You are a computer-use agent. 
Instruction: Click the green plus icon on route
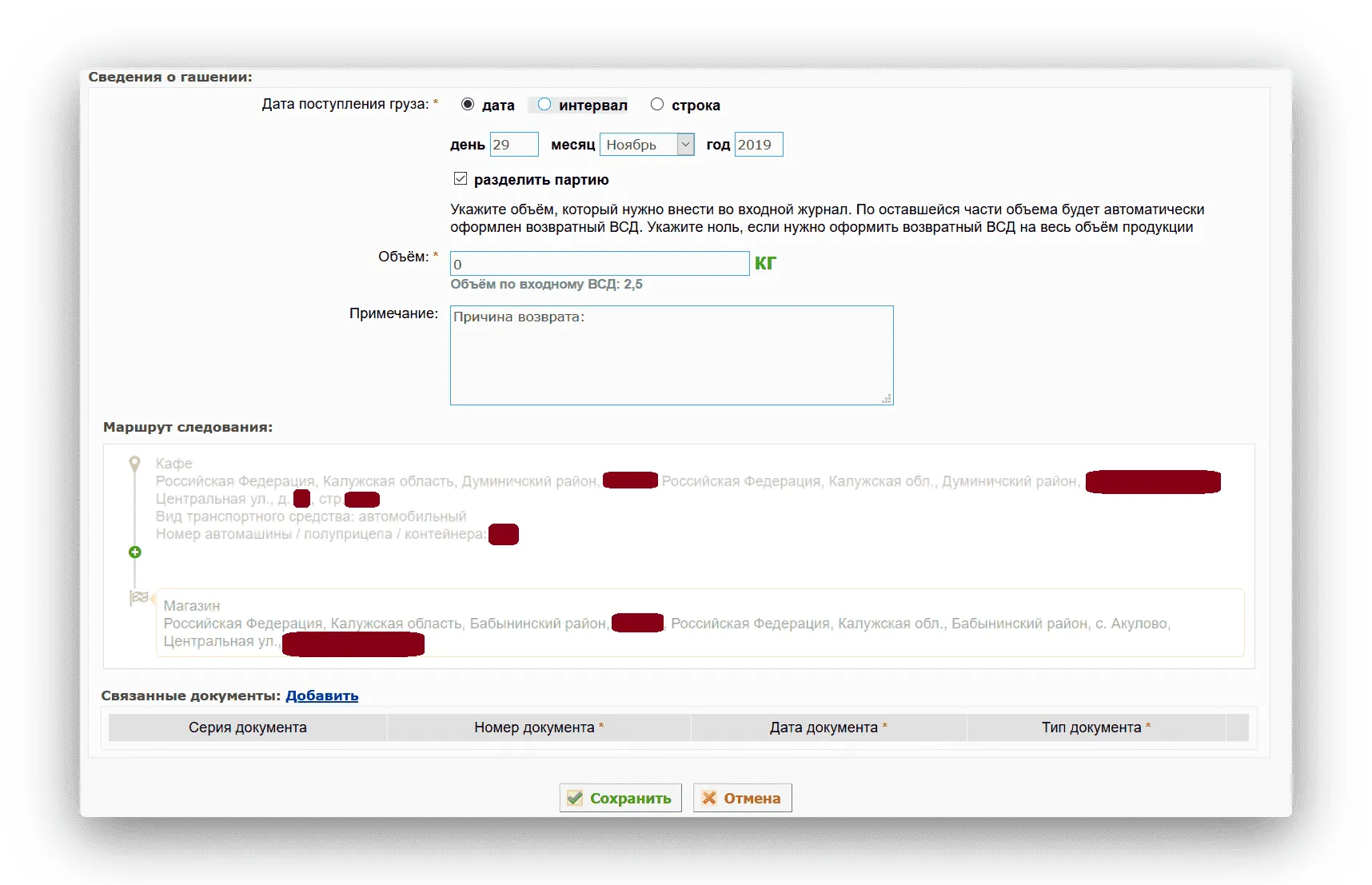click(x=135, y=552)
